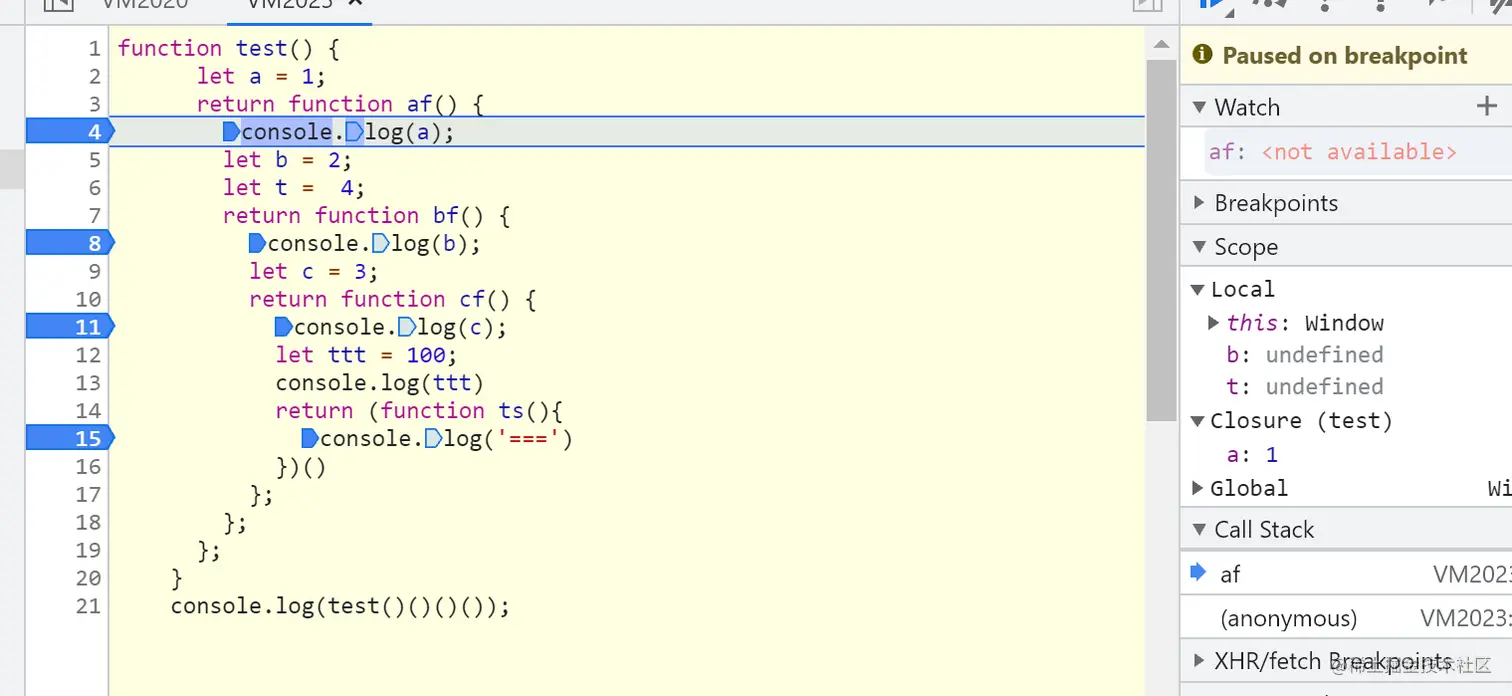Add a watch expression with plus icon
The image size is (1512, 696).
pyautogui.click(x=1487, y=106)
